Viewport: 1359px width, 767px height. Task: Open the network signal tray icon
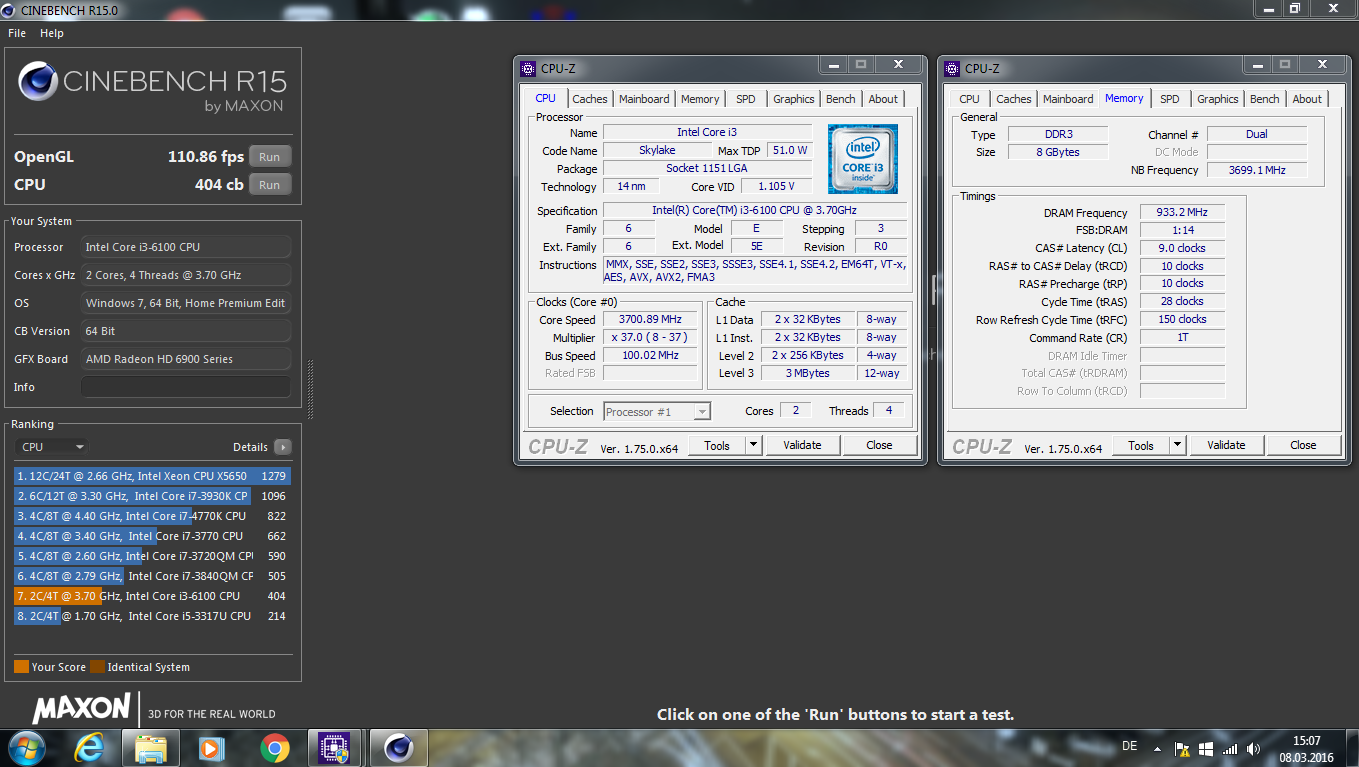click(1230, 748)
